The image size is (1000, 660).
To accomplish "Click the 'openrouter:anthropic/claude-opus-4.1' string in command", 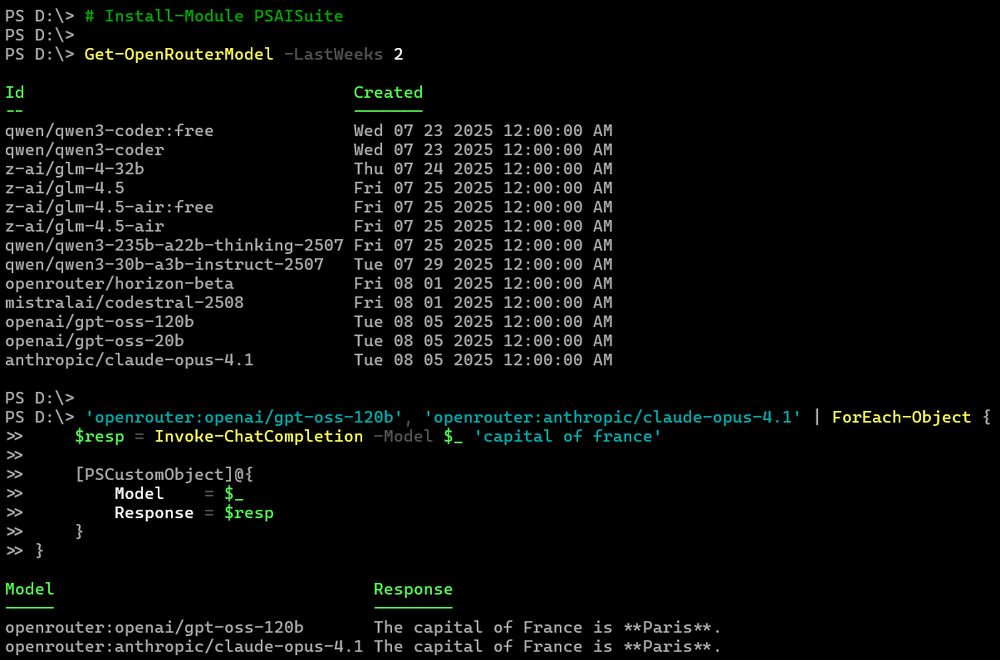I will [612, 418].
